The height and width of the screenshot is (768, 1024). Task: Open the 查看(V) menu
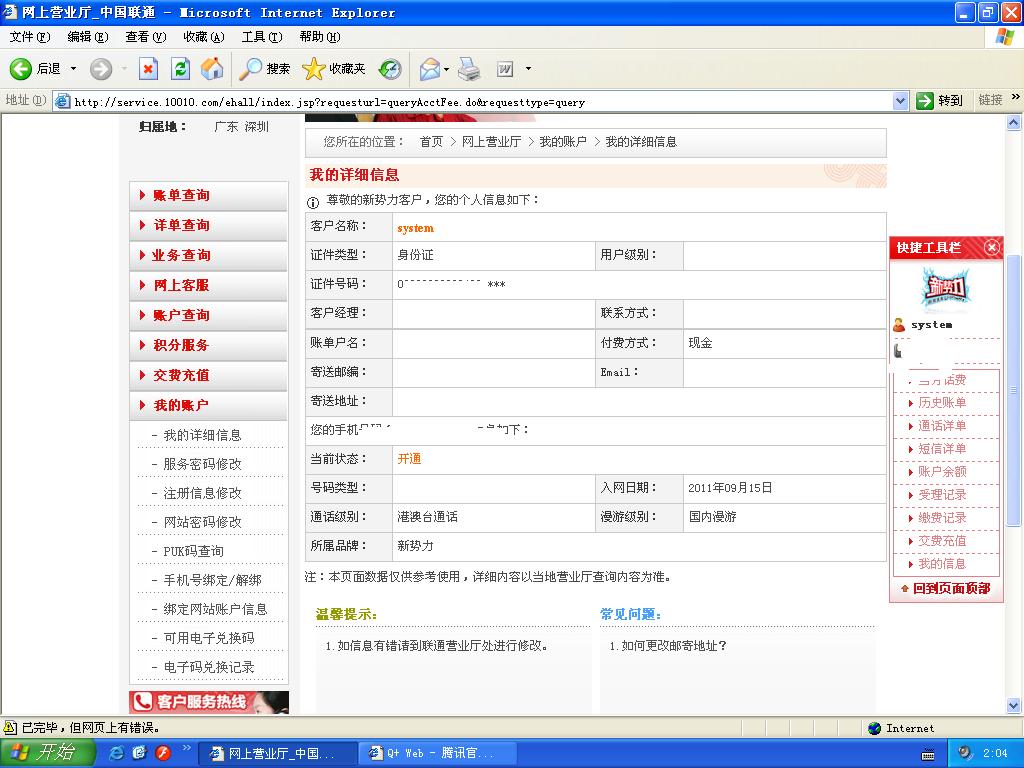pyautogui.click(x=145, y=37)
